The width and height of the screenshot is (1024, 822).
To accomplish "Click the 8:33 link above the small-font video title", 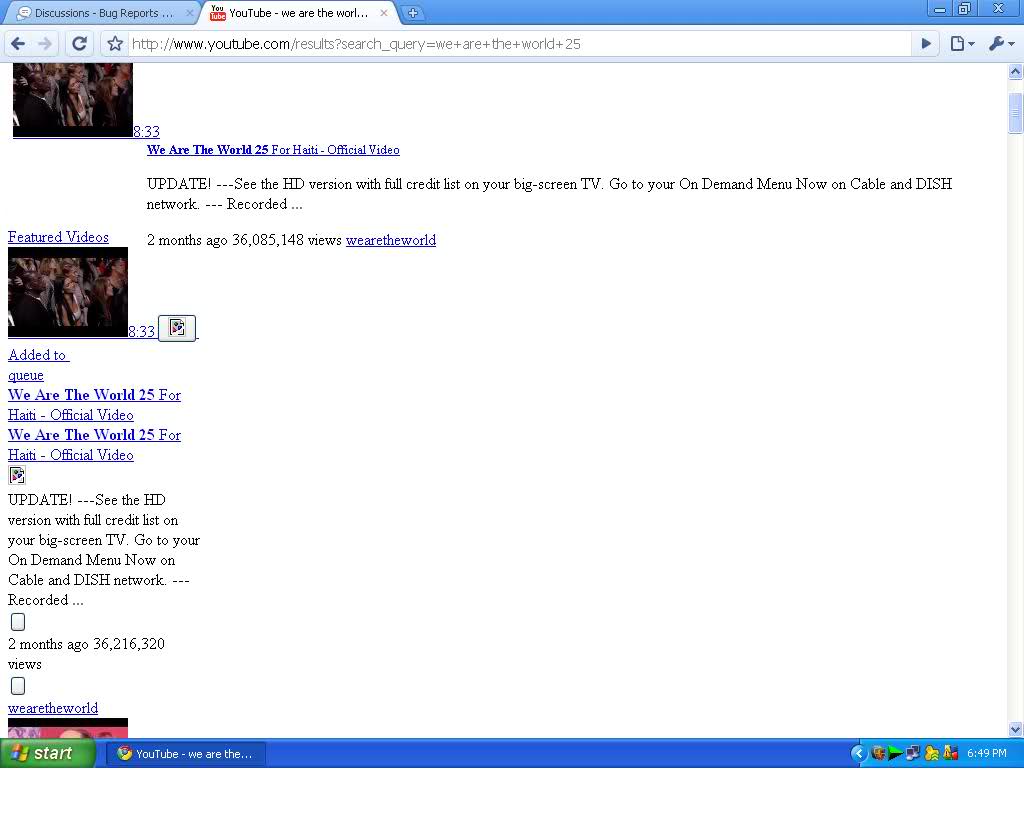I will click(x=146, y=132).
